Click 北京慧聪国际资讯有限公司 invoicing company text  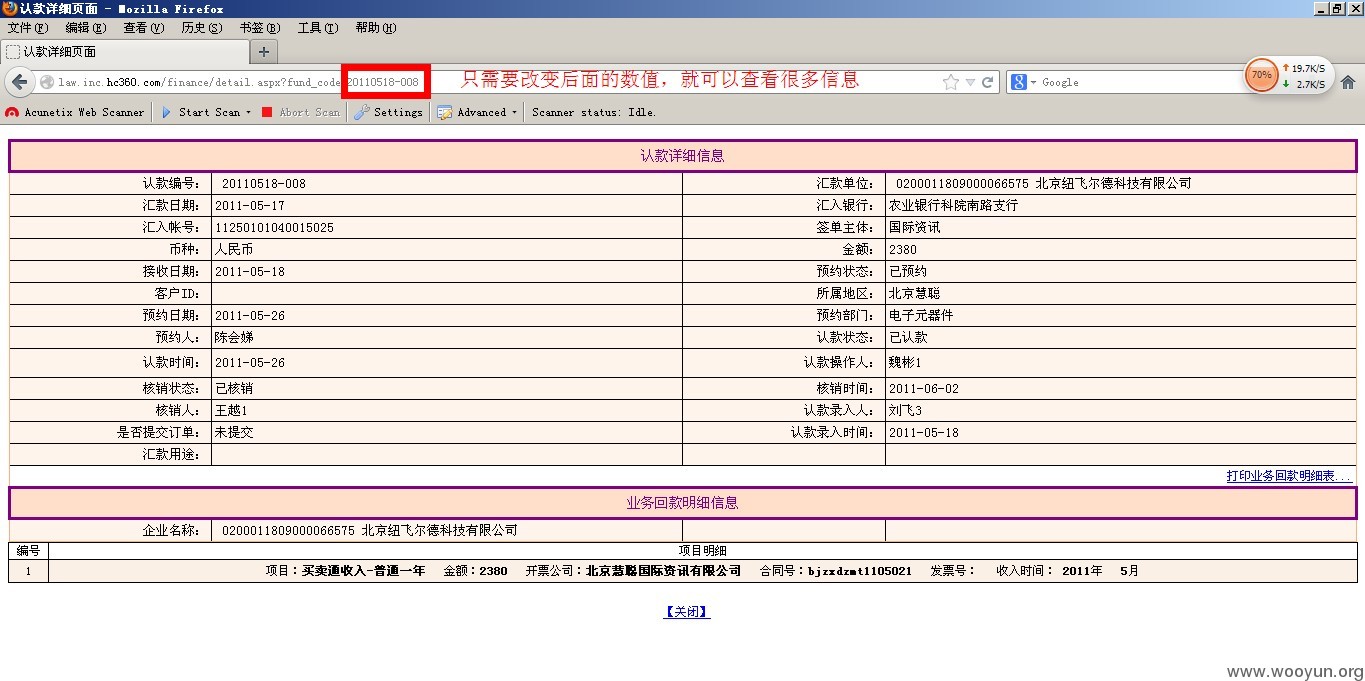coord(664,572)
